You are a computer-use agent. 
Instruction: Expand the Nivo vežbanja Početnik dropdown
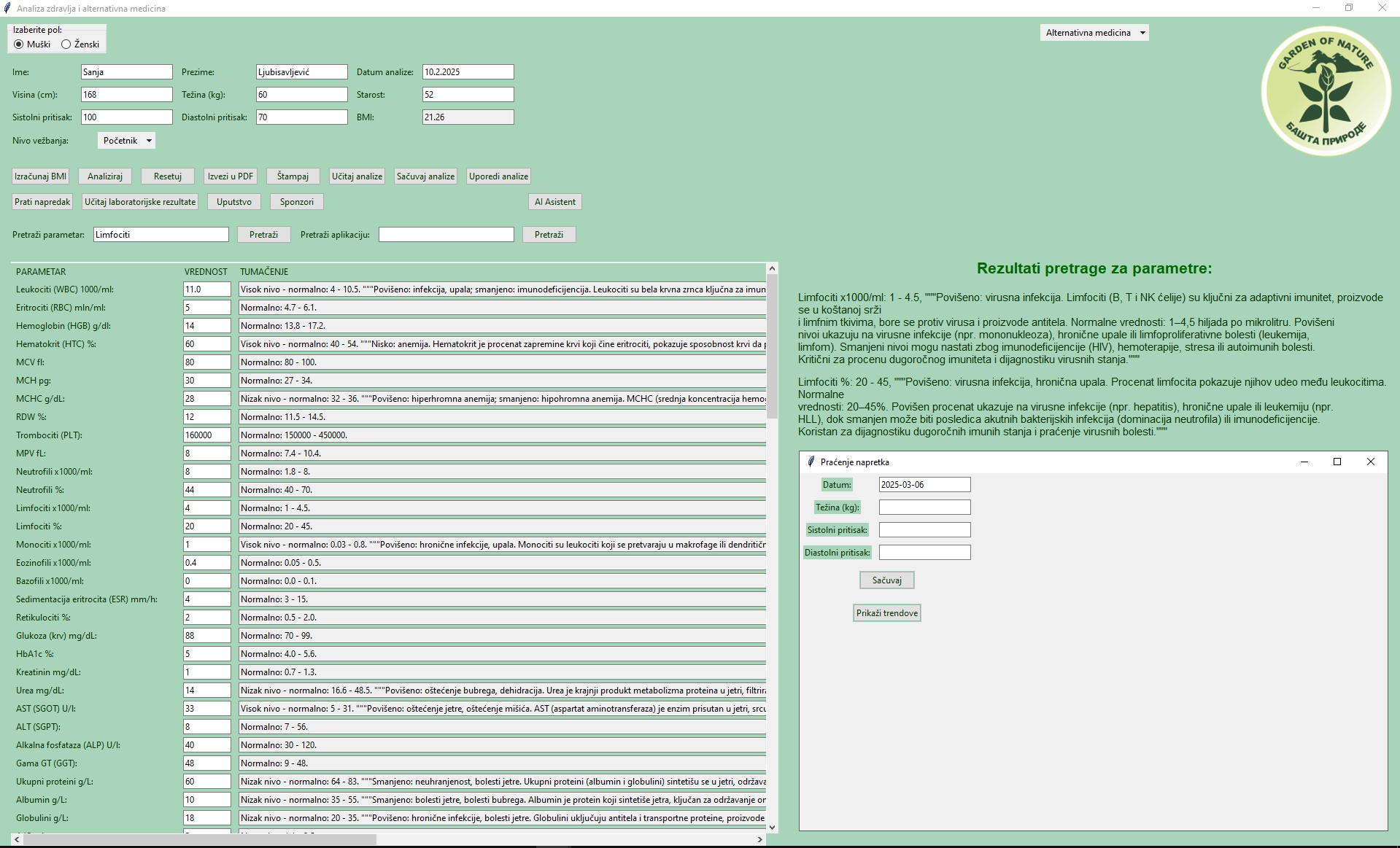pos(126,141)
